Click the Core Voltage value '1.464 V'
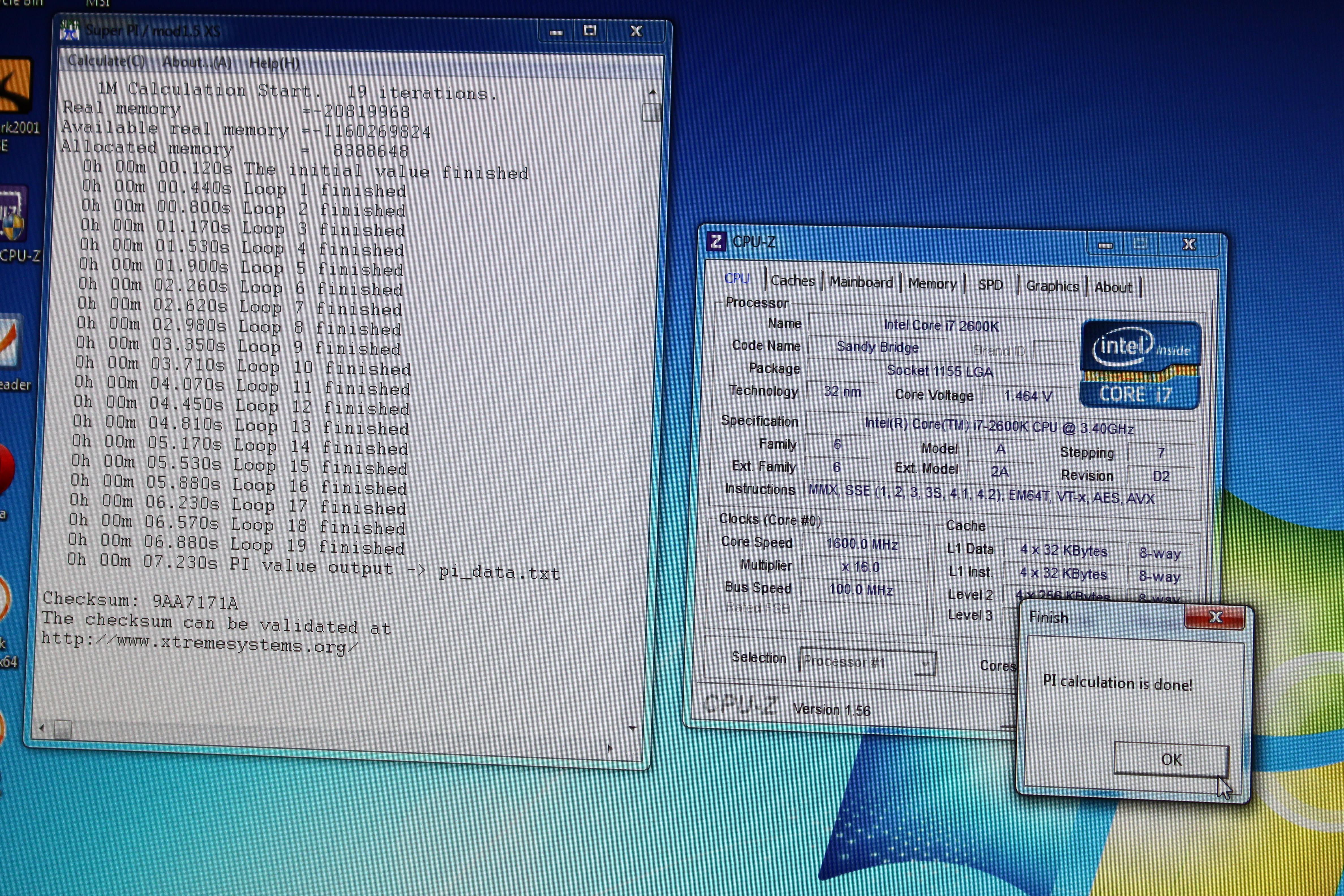Image resolution: width=1344 pixels, height=896 pixels. click(x=1028, y=396)
